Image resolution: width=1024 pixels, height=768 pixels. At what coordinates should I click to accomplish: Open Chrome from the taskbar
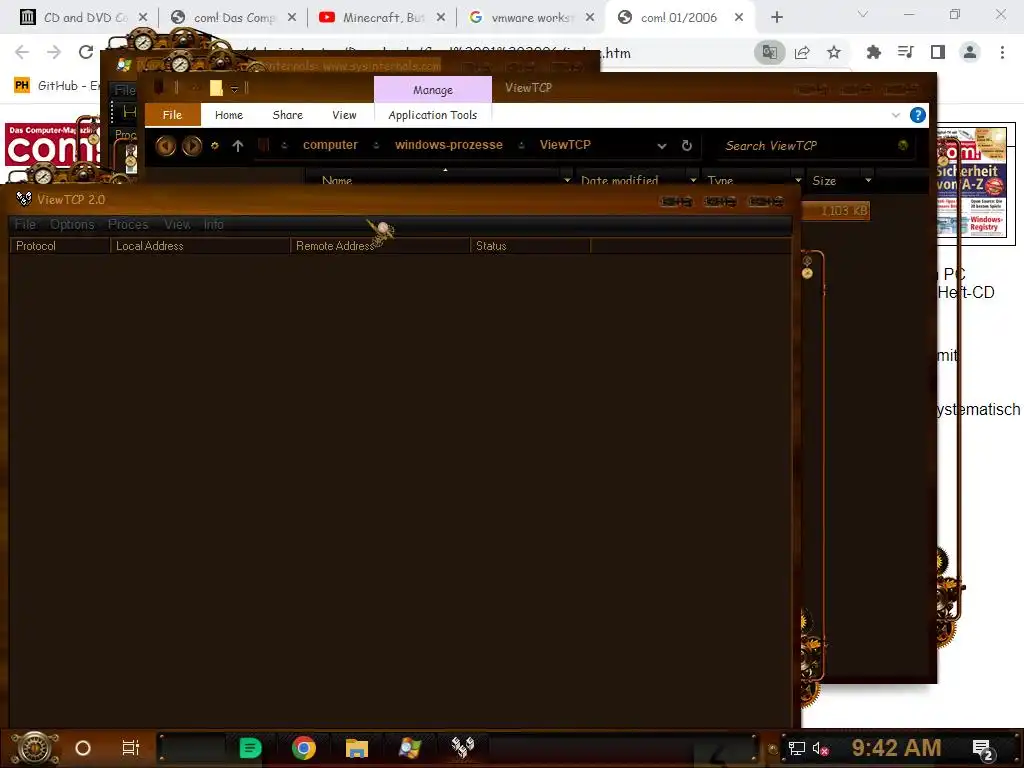(304, 748)
